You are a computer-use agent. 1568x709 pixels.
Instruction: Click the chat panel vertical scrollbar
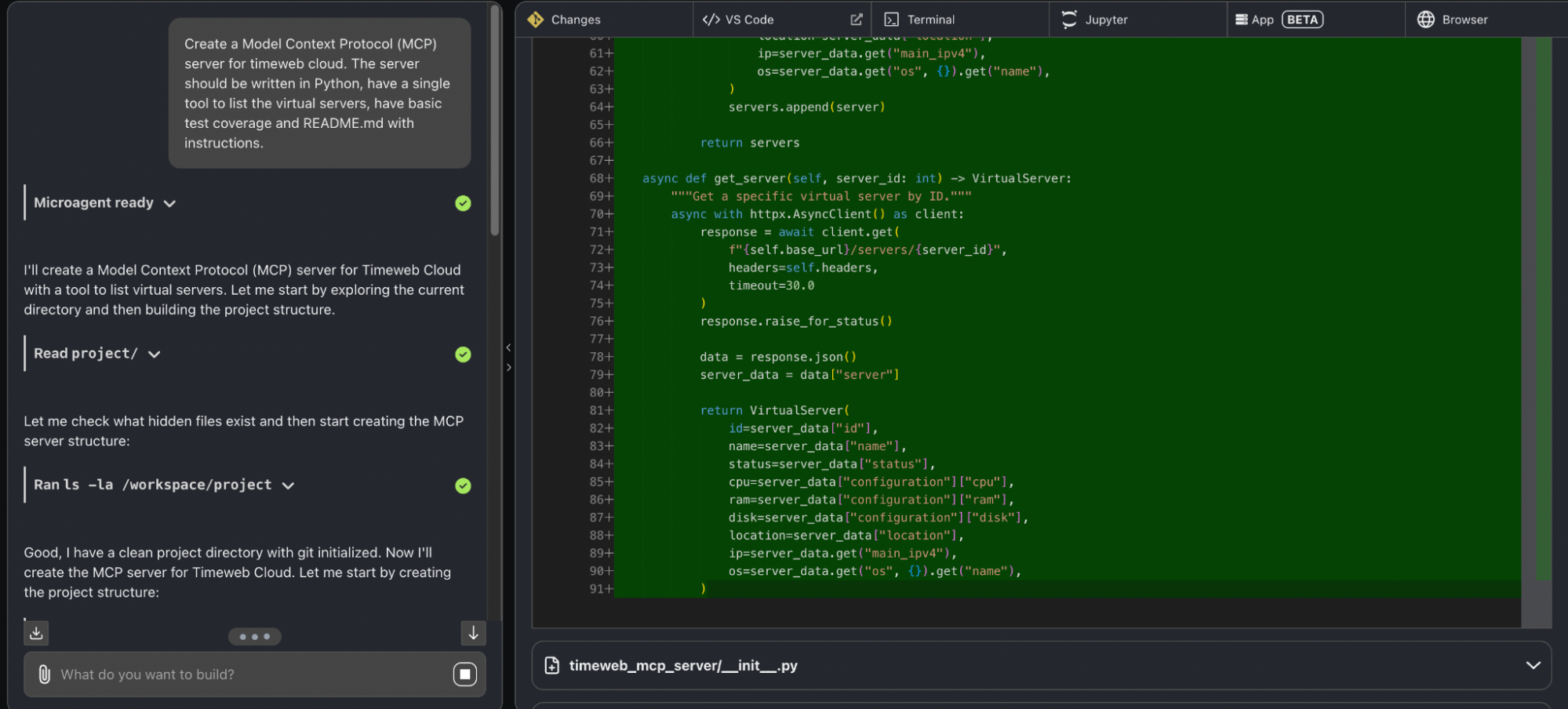pos(495,120)
